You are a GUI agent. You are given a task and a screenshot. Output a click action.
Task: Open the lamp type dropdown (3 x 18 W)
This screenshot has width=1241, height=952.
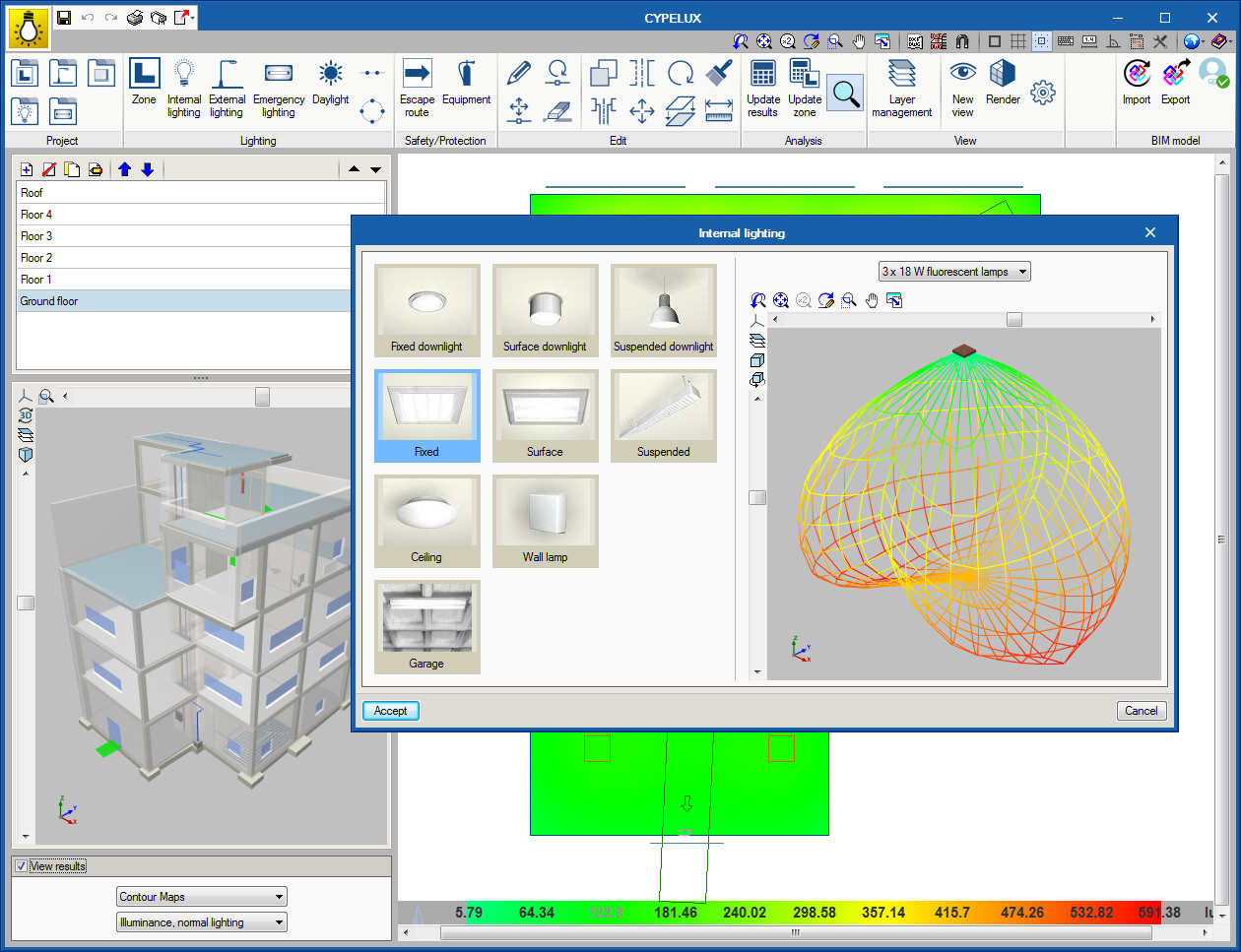pos(954,272)
